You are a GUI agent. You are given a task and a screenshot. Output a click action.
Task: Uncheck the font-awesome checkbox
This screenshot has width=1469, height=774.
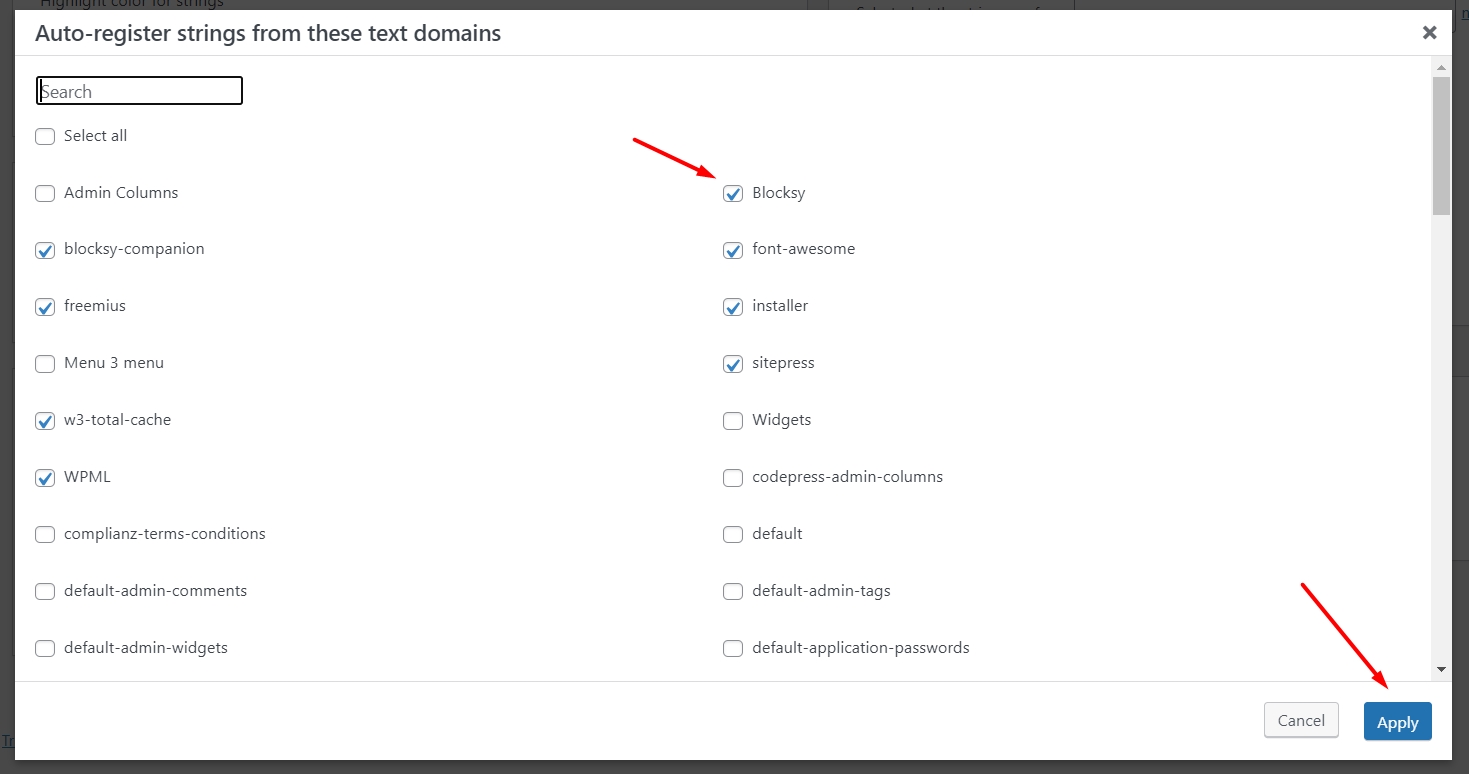point(733,250)
